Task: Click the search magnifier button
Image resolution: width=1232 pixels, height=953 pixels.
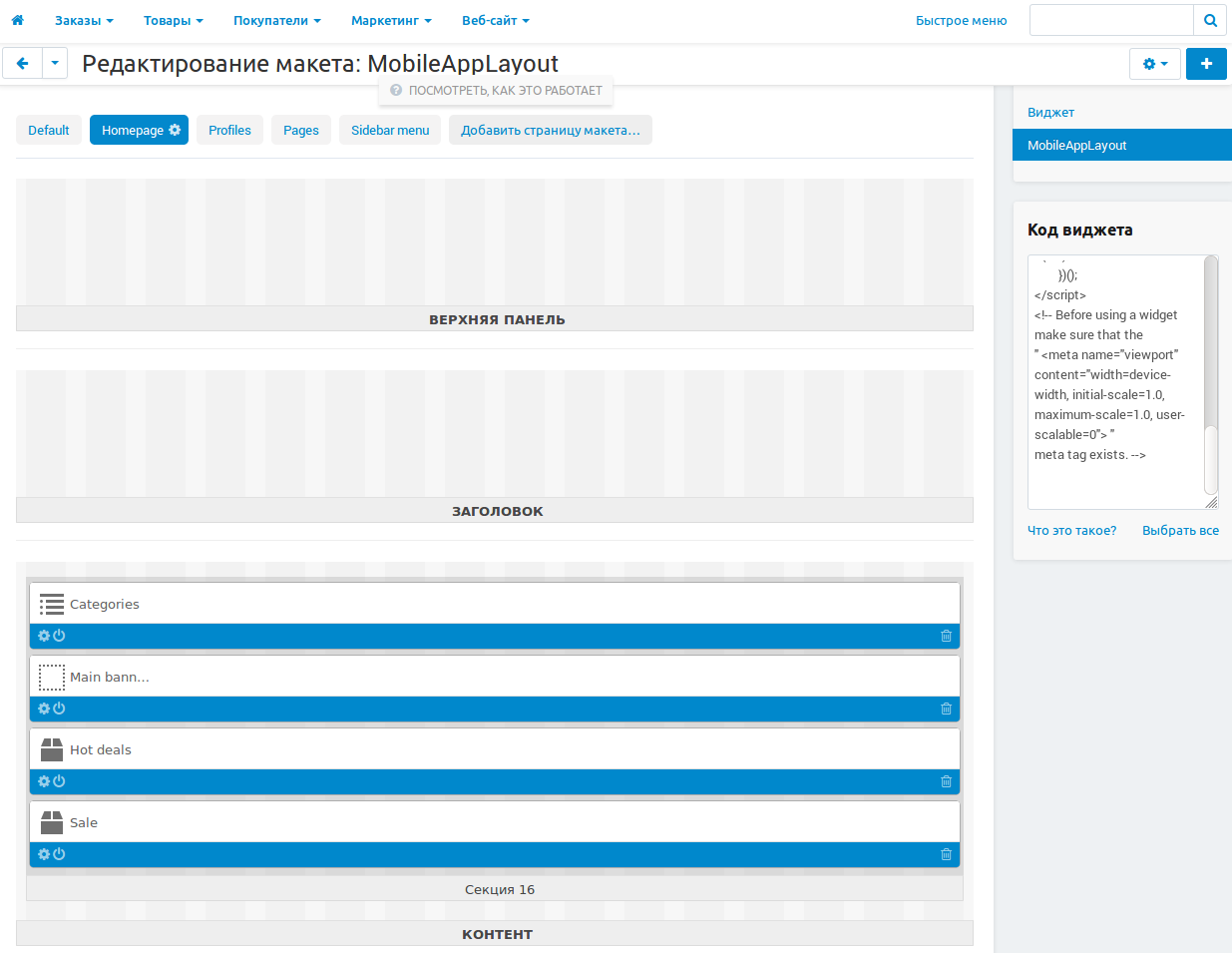Action: (1209, 20)
